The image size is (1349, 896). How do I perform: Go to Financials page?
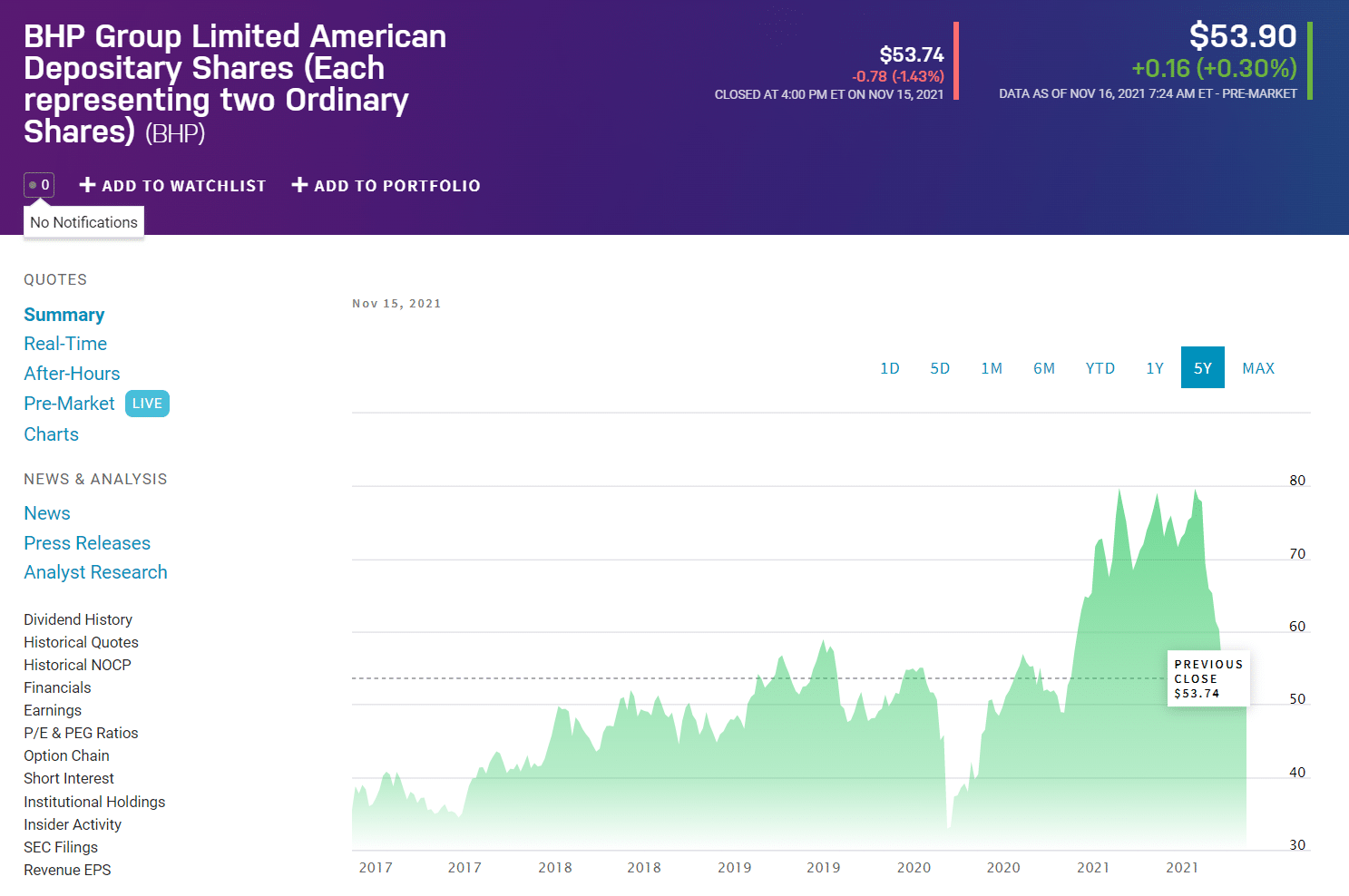click(57, 687)
